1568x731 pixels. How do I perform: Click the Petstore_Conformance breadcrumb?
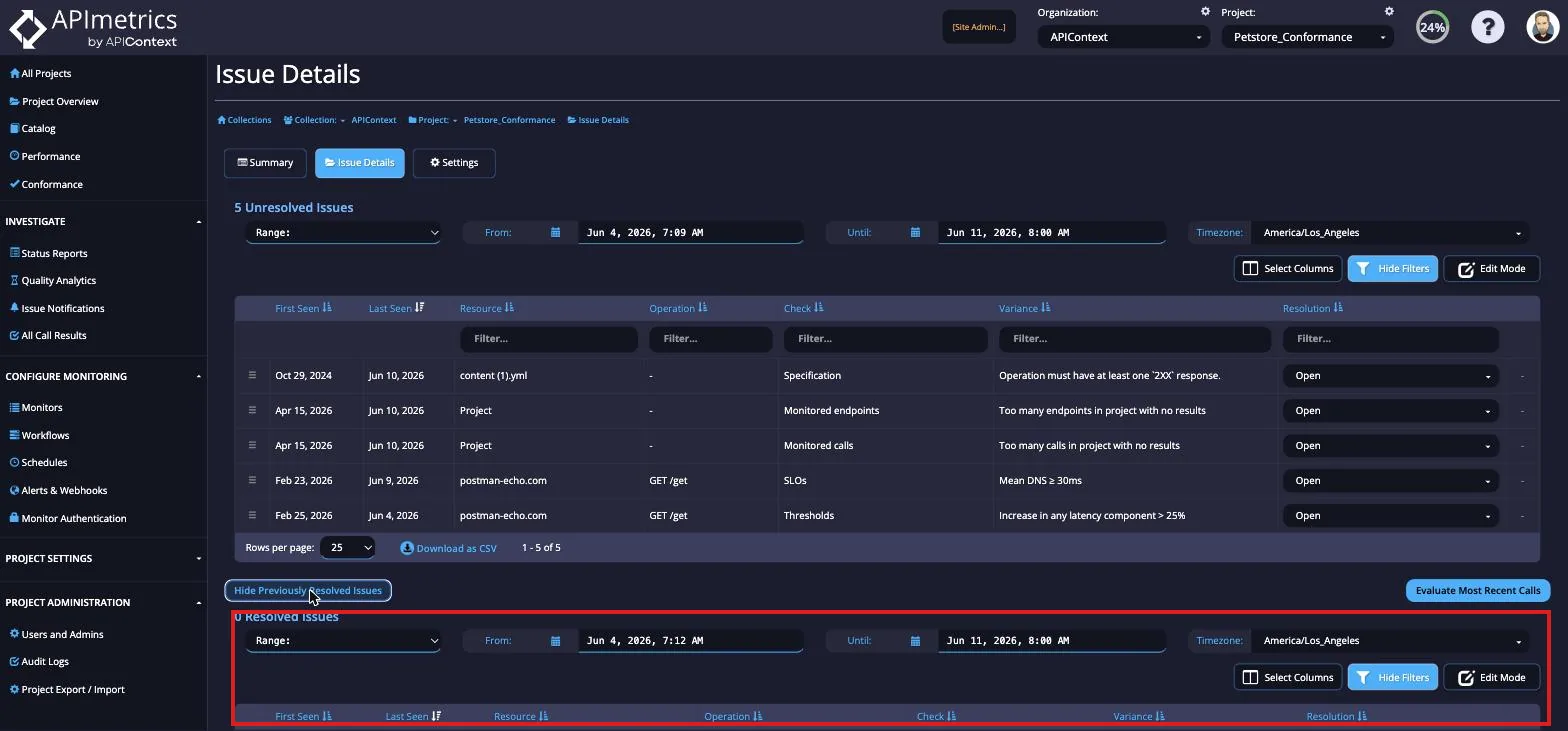(x=509, y=120)
